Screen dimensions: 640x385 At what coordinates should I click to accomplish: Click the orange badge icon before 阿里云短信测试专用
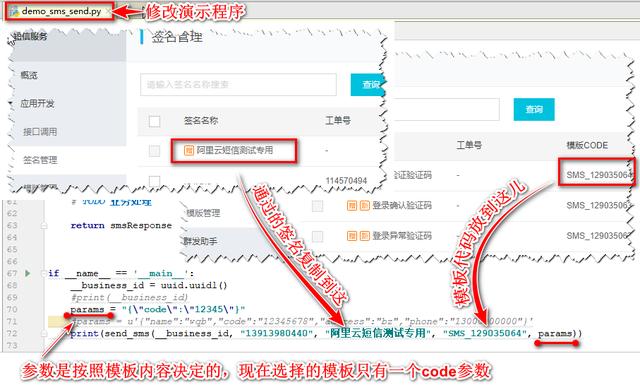tap(189, 150)
